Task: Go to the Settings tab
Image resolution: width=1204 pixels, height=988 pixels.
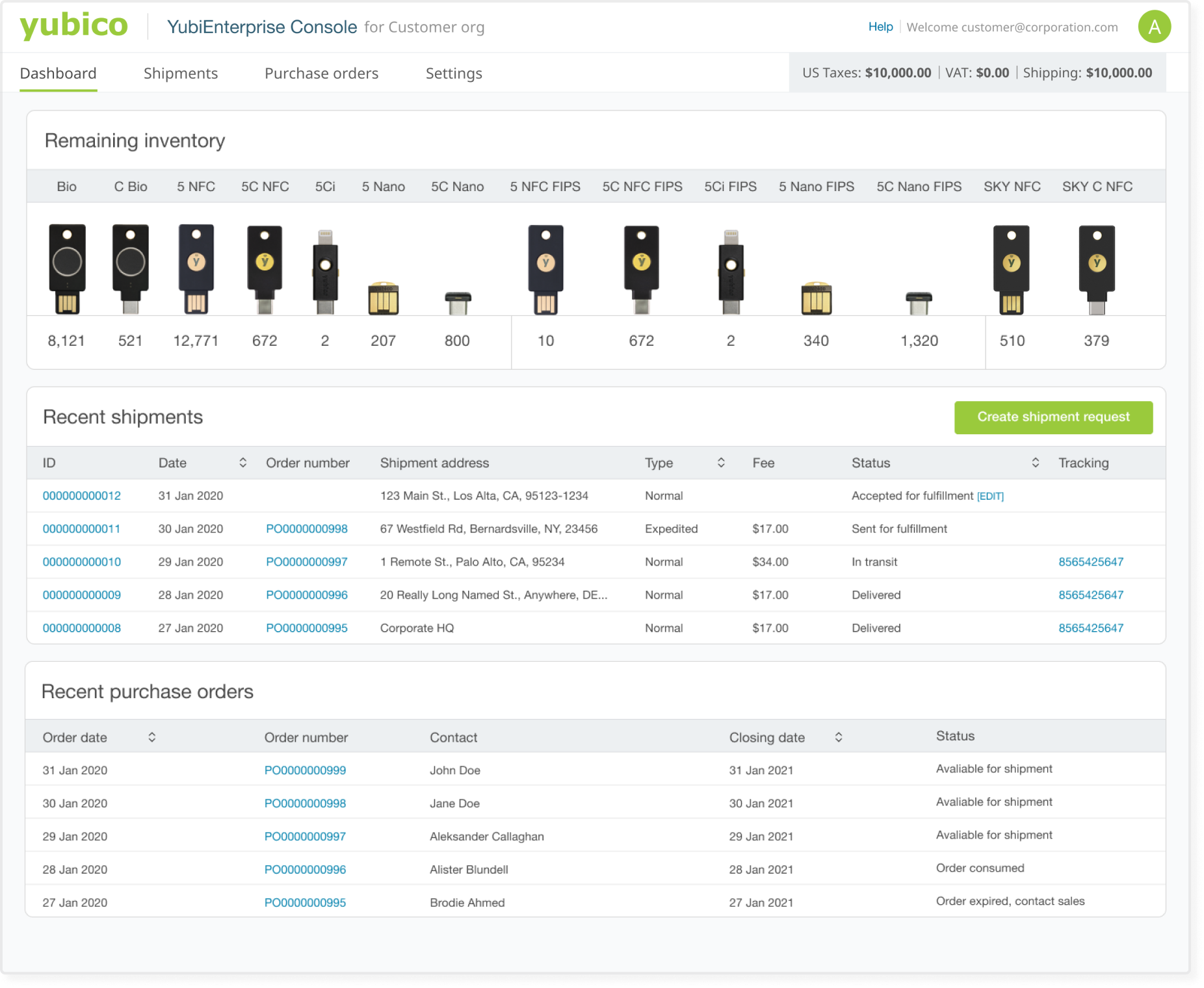Action: pyautogui.click(x=454, y=73)
